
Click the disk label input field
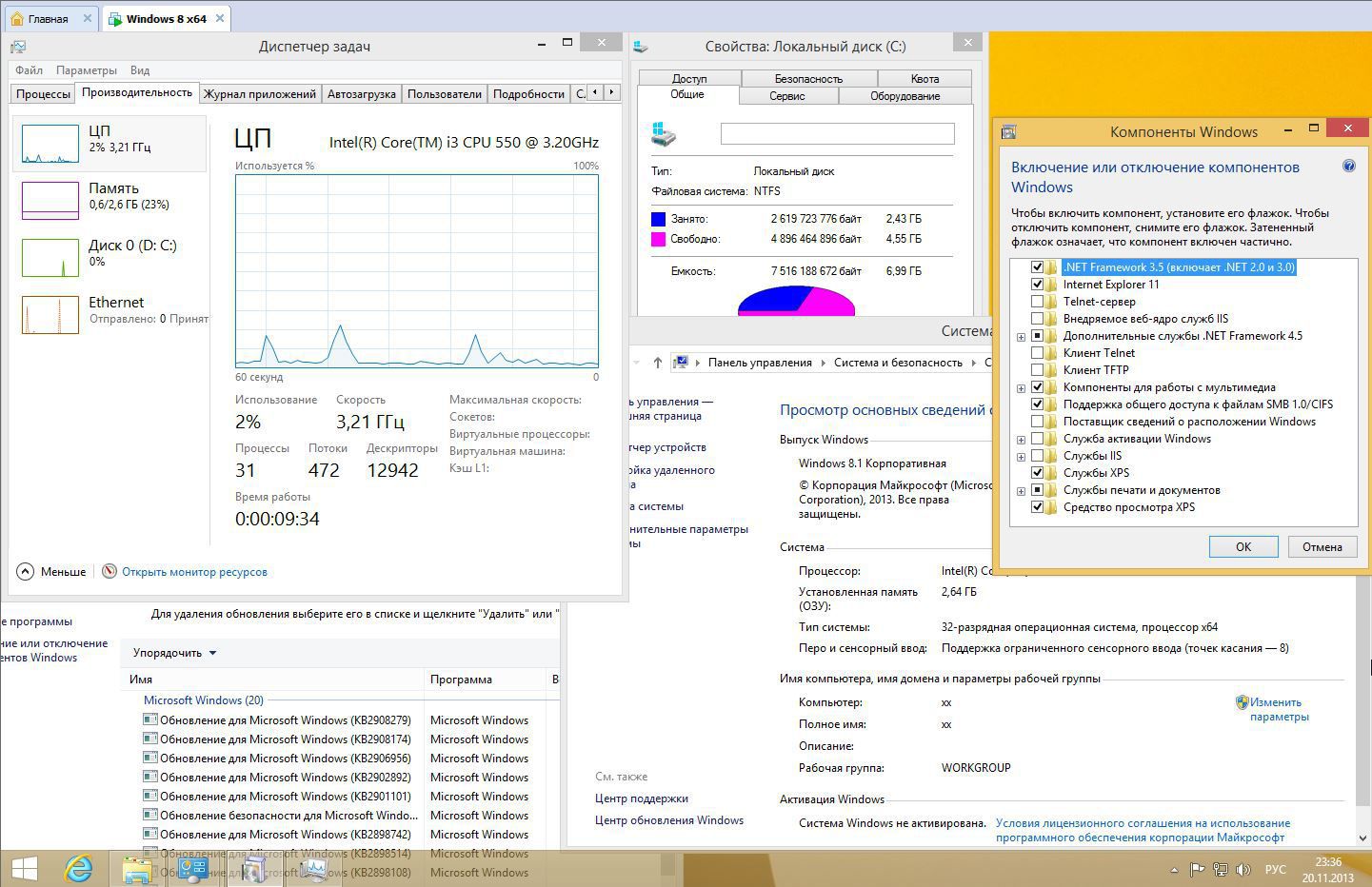[x=837, y=133]
